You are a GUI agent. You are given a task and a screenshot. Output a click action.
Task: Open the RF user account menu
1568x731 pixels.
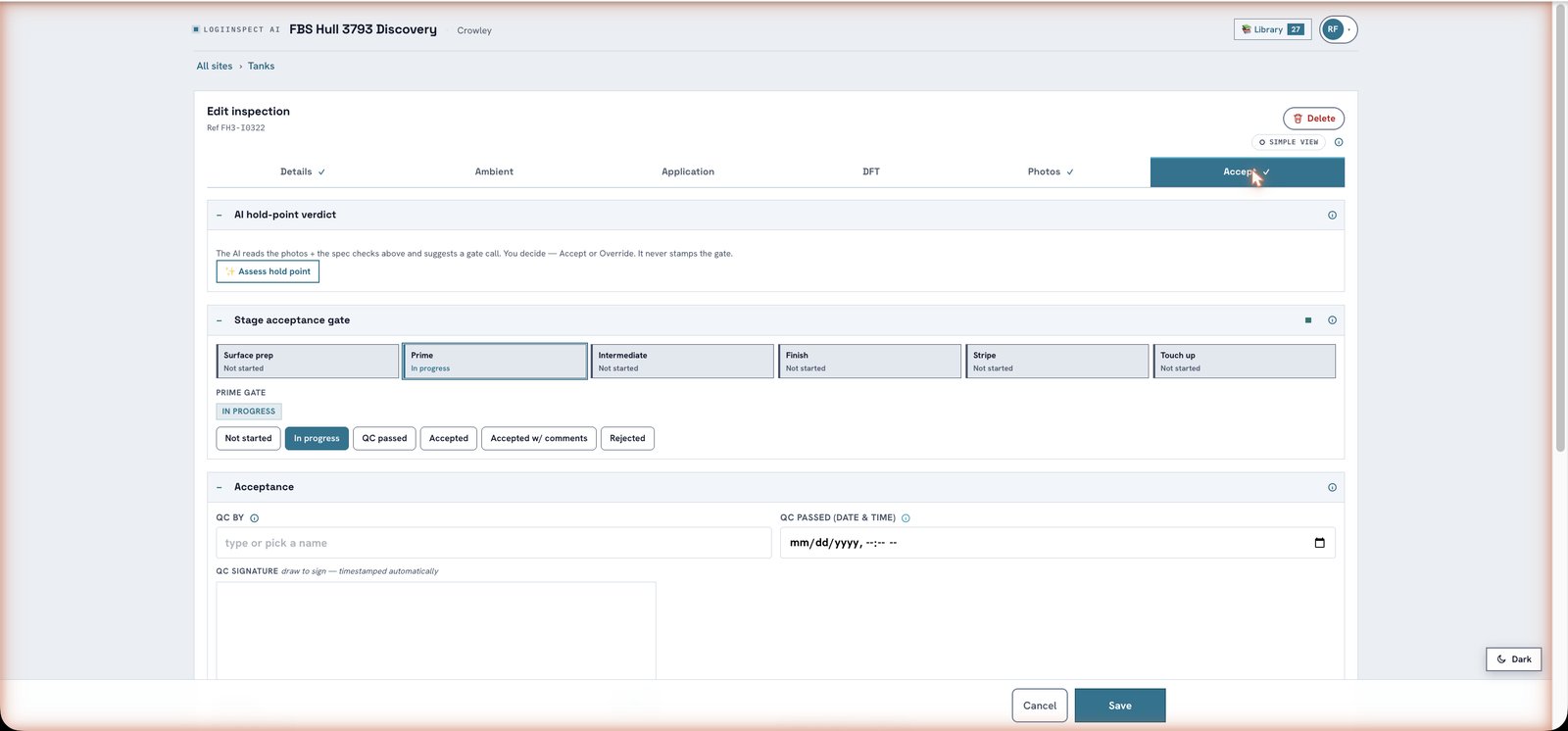[1338, 29]
